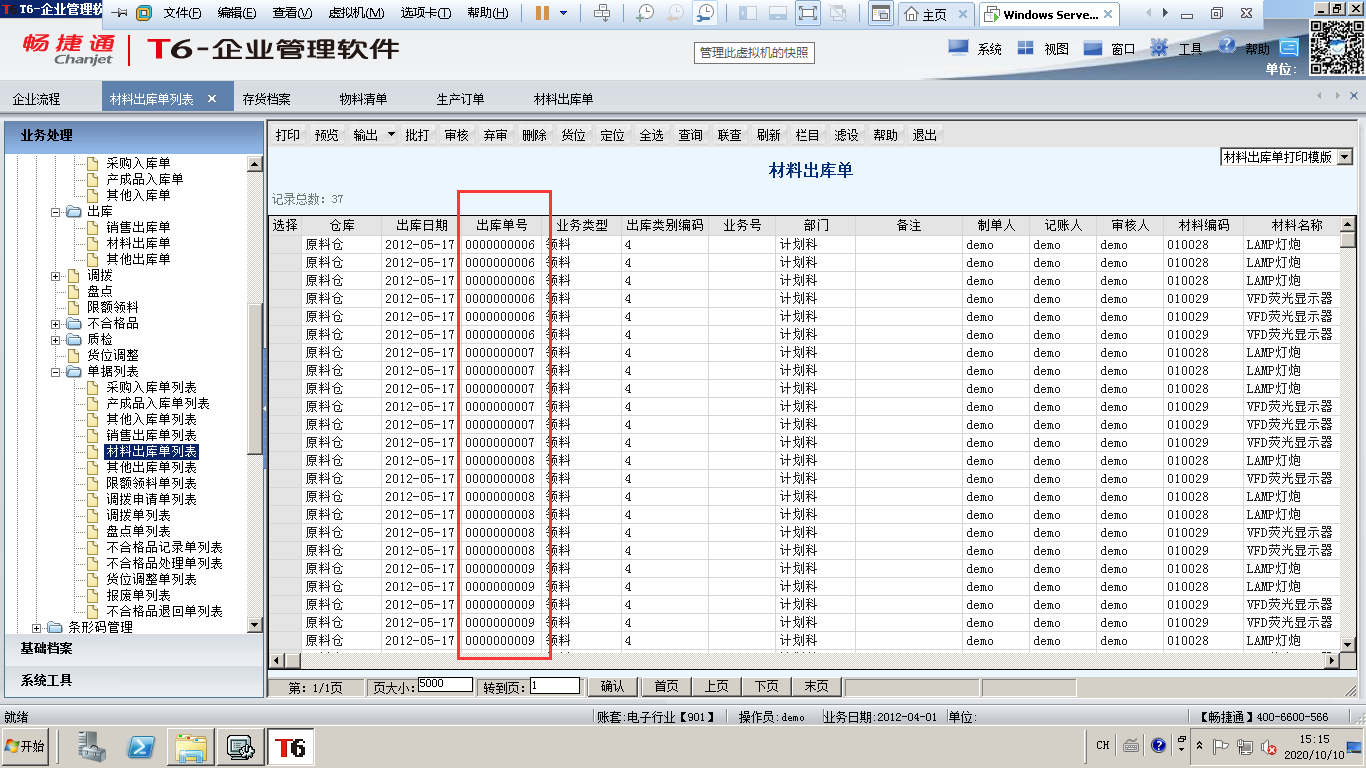Select 销售出库单 in the tree

coord(138,227)
